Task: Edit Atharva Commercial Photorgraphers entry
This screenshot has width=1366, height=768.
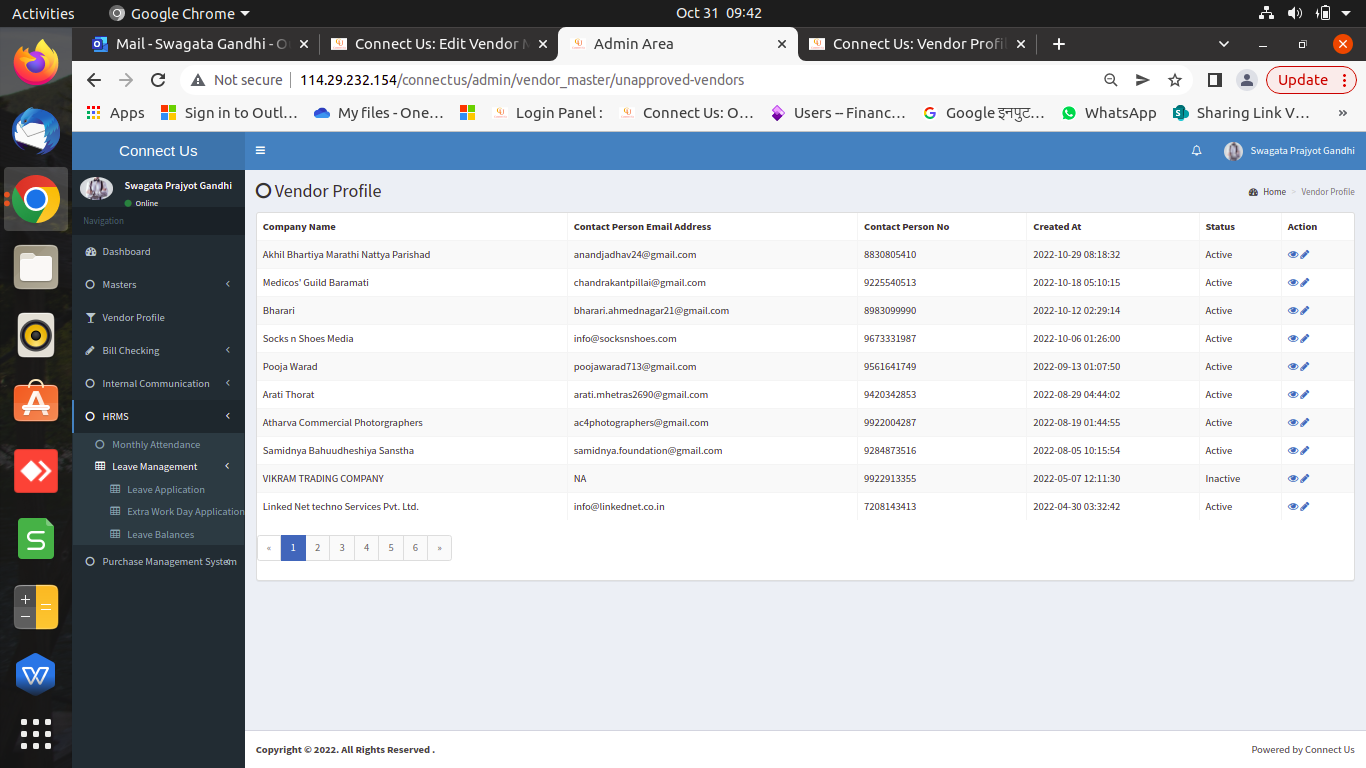Action: pos(1305,423)
